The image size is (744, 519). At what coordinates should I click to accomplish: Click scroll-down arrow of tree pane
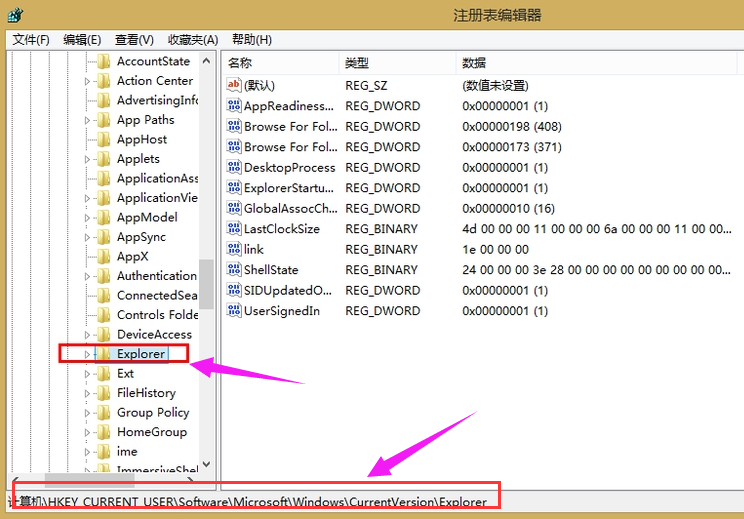tap(207, 465)
